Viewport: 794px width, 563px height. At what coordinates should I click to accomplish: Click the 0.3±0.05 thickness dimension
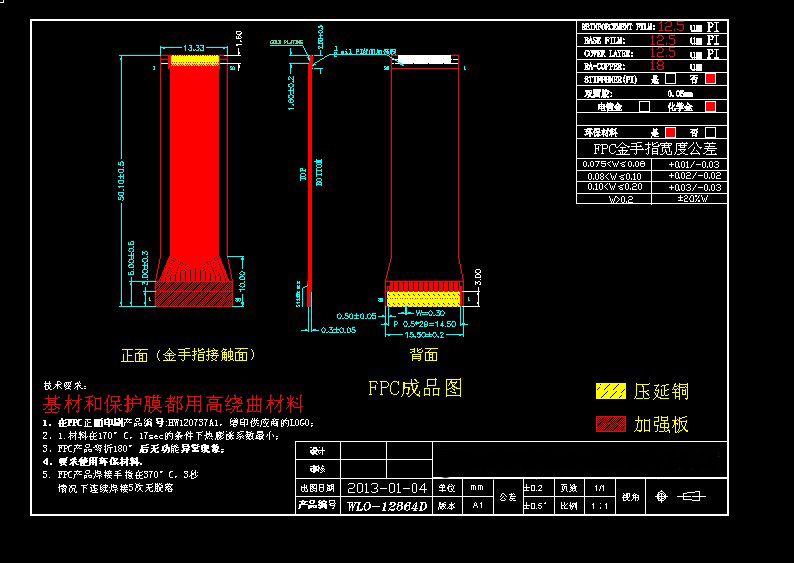[338, 330]
